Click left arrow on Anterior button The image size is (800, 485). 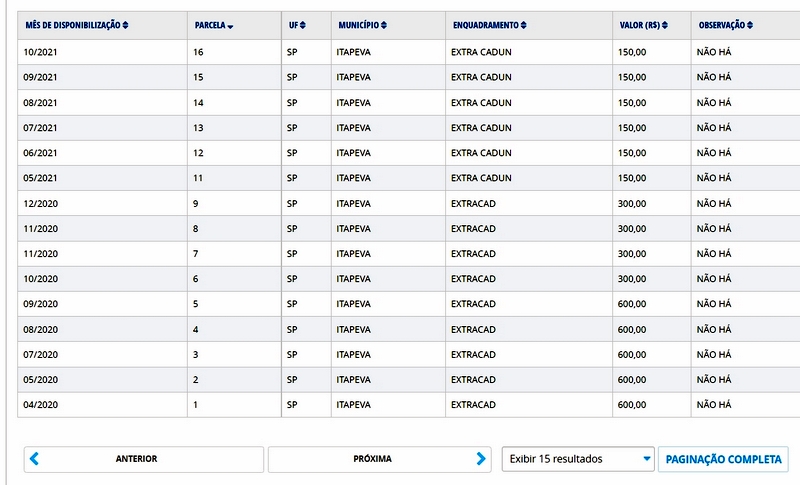(35, 459)
